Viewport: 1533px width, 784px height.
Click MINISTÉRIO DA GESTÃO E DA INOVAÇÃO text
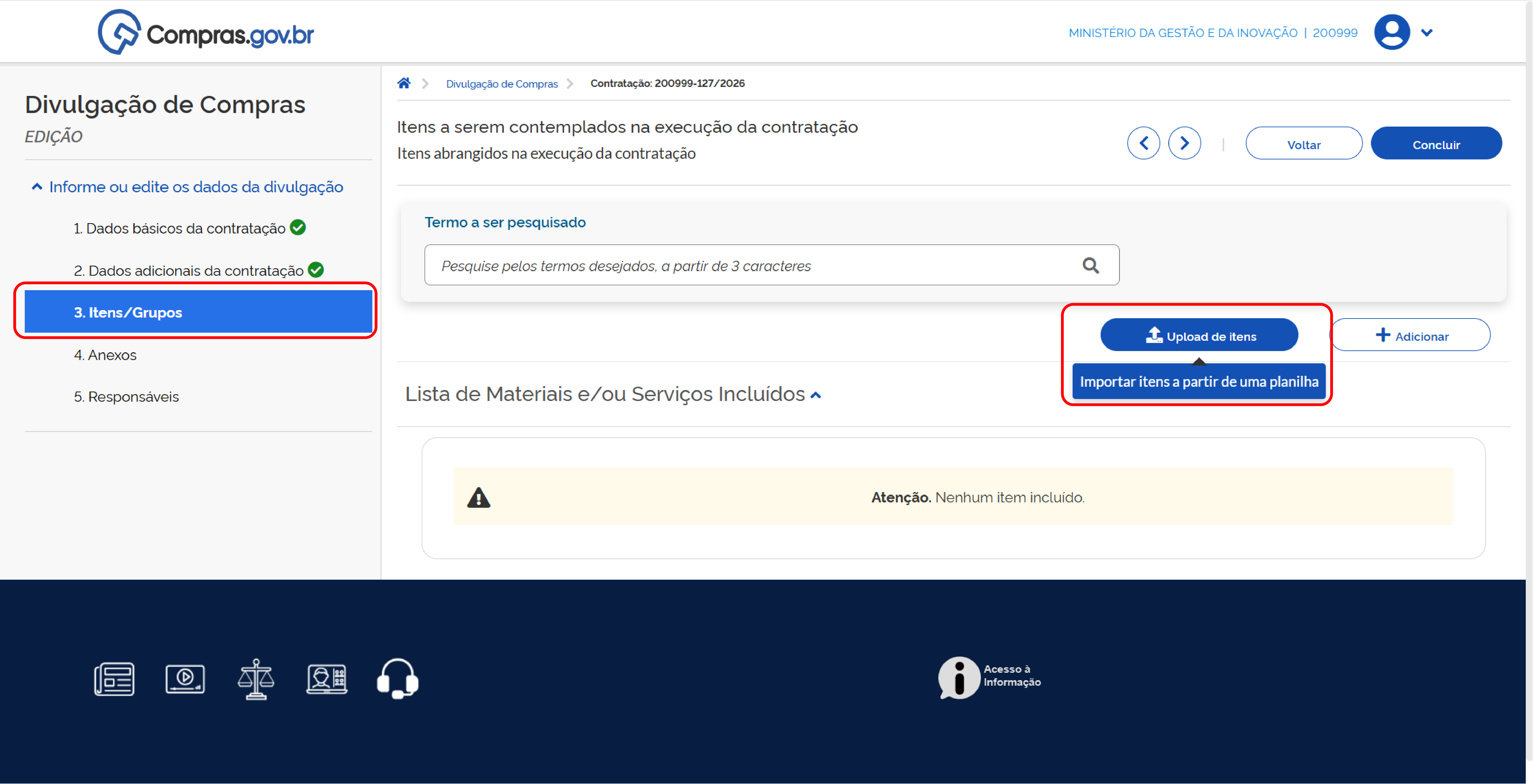point(1183,33)
